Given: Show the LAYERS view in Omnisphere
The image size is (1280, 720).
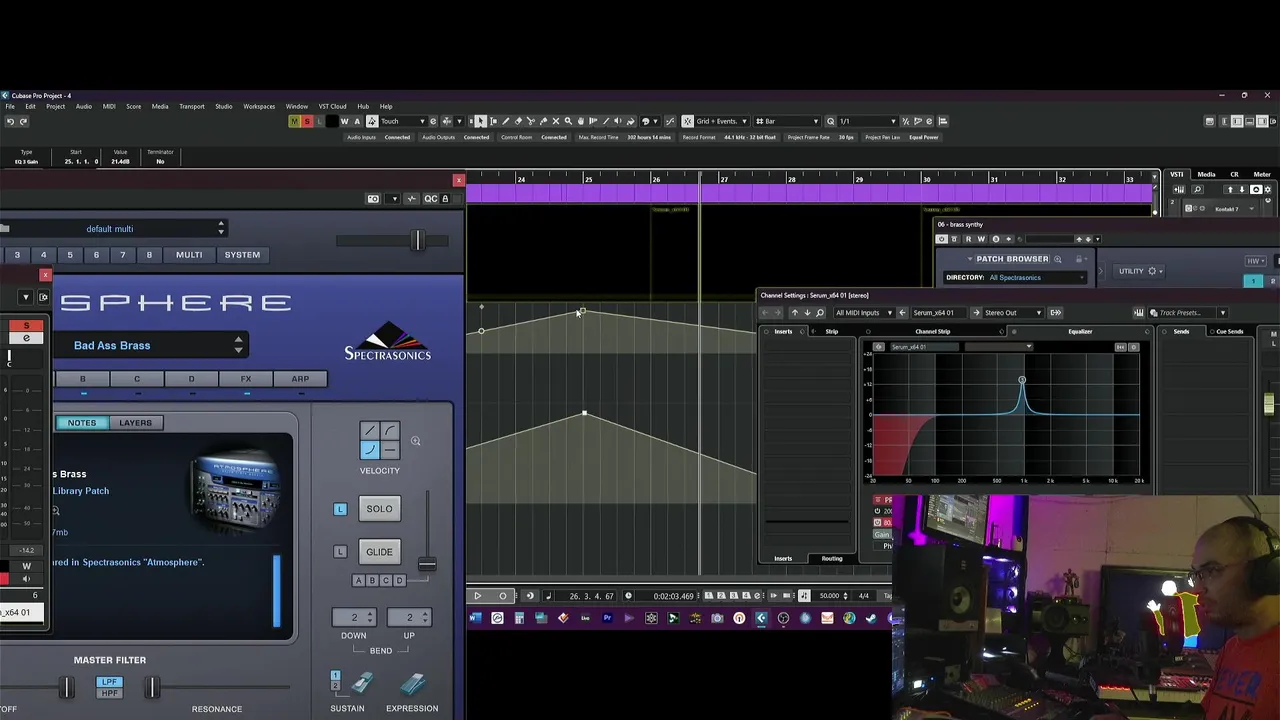Looking at the screenshot, I should (135, 423).
